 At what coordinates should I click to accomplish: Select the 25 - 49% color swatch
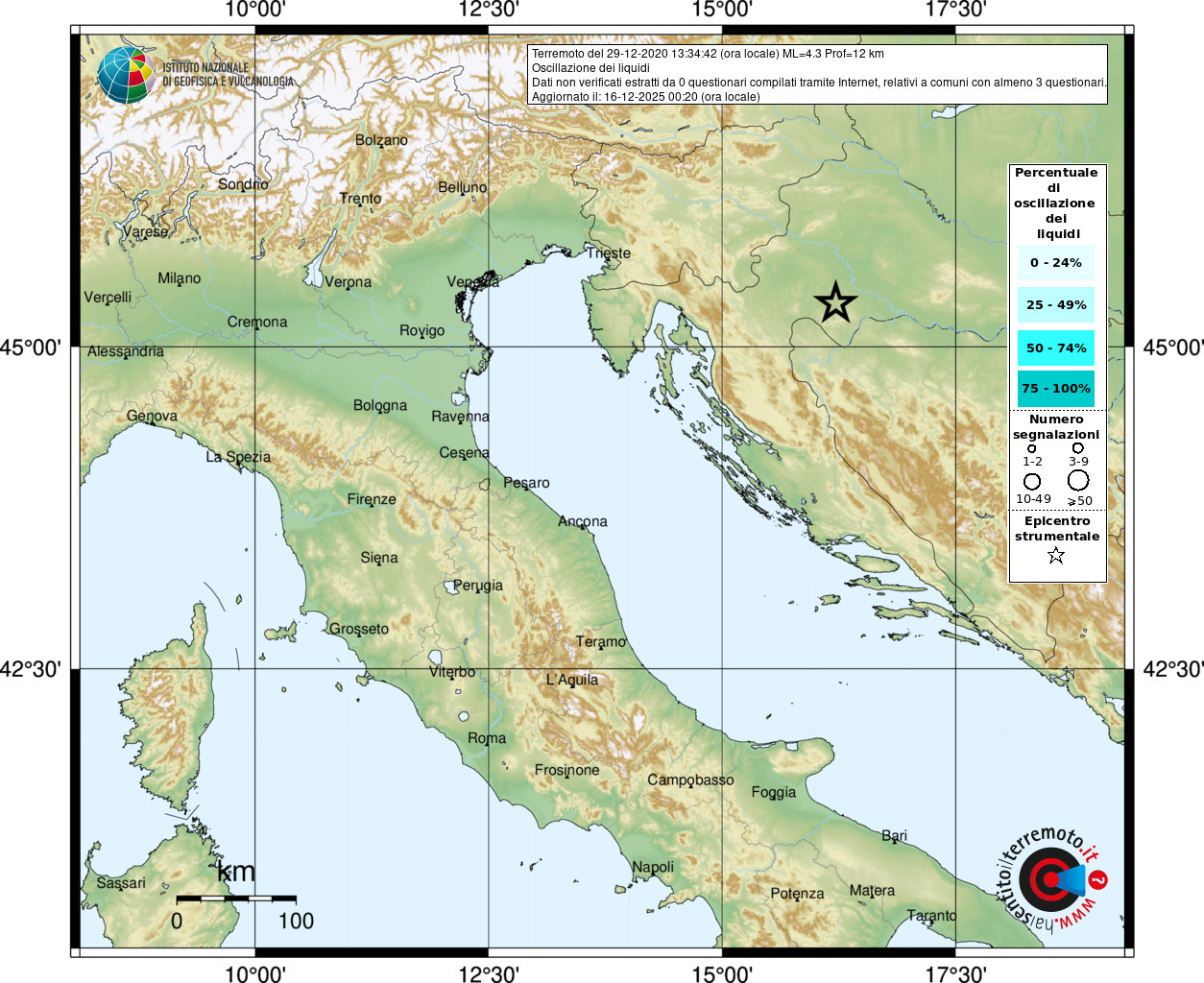pyautogui.click(x=1056, y=304)
